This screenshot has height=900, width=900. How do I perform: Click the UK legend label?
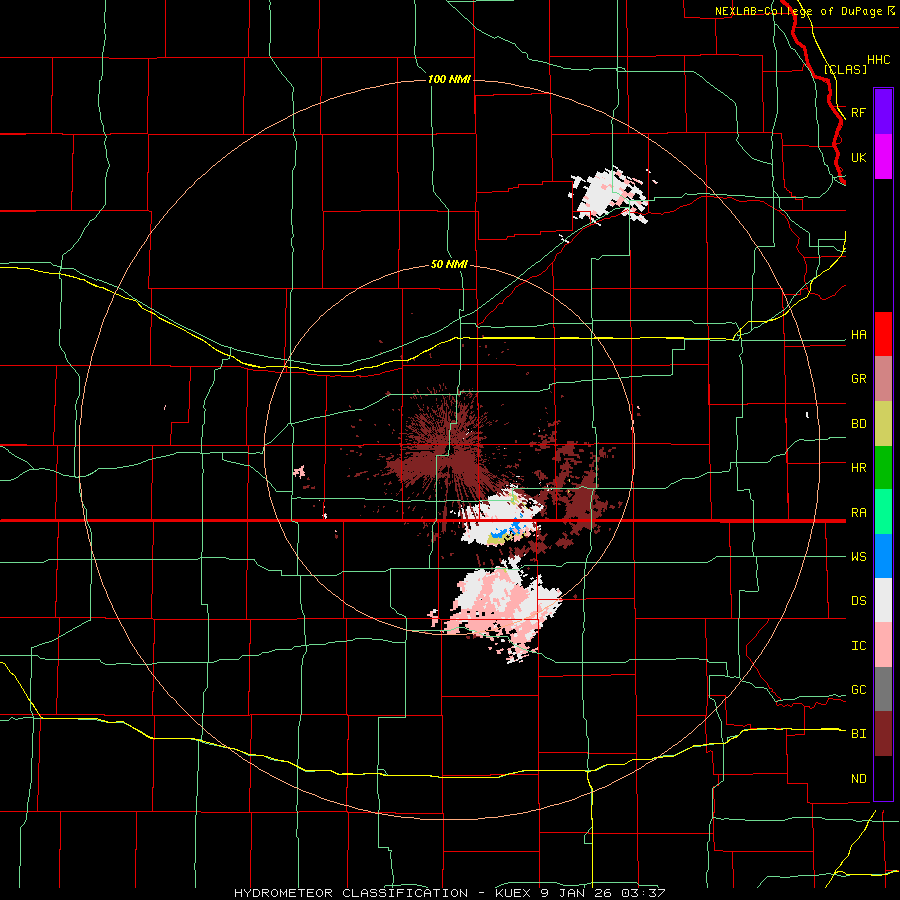tap(859, 157)
